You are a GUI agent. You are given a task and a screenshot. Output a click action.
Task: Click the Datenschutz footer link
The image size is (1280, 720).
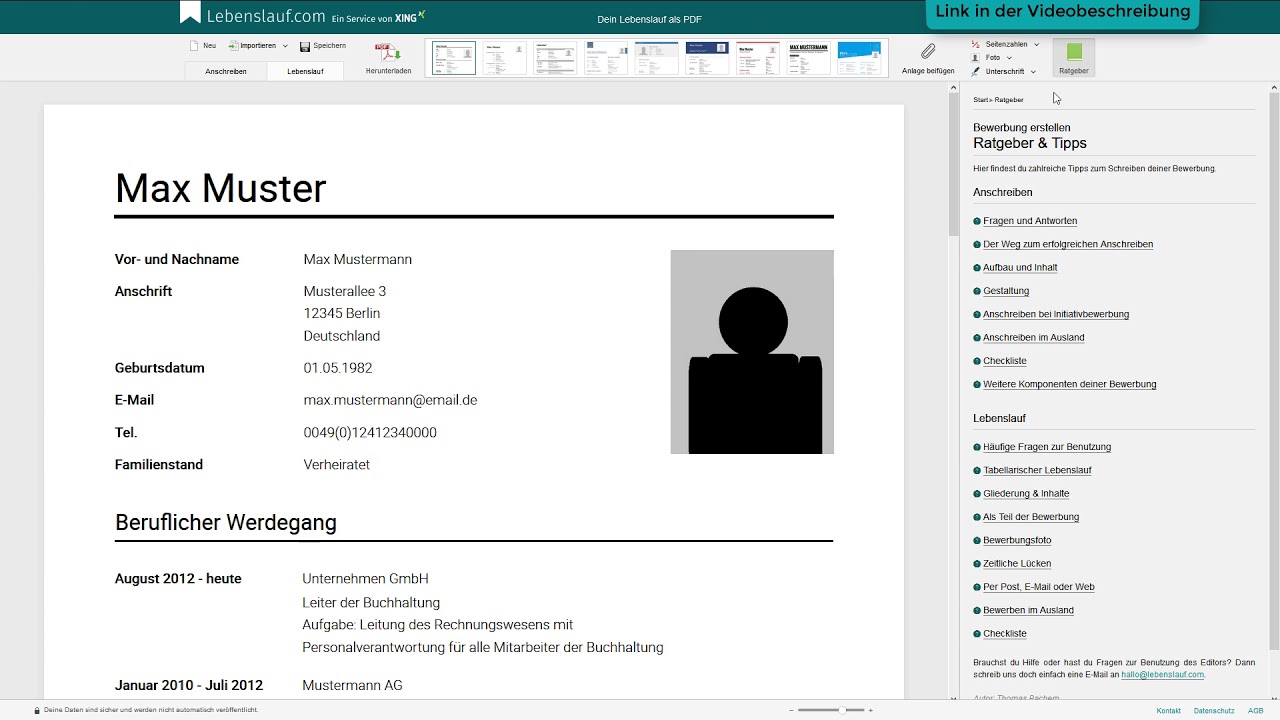point(1214,710)
